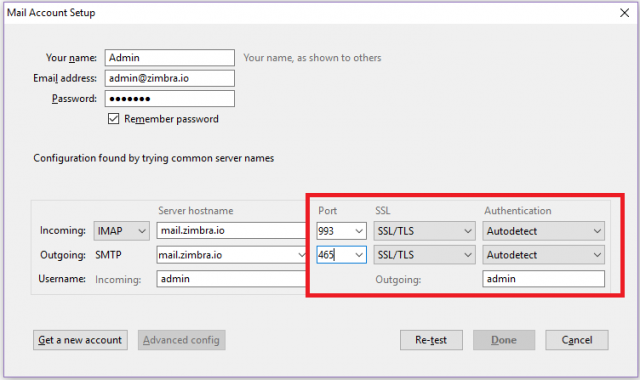The image size is (640, 380).
Task: Click the SMTP outgoing protocol label
Action: tap(108, 255)
